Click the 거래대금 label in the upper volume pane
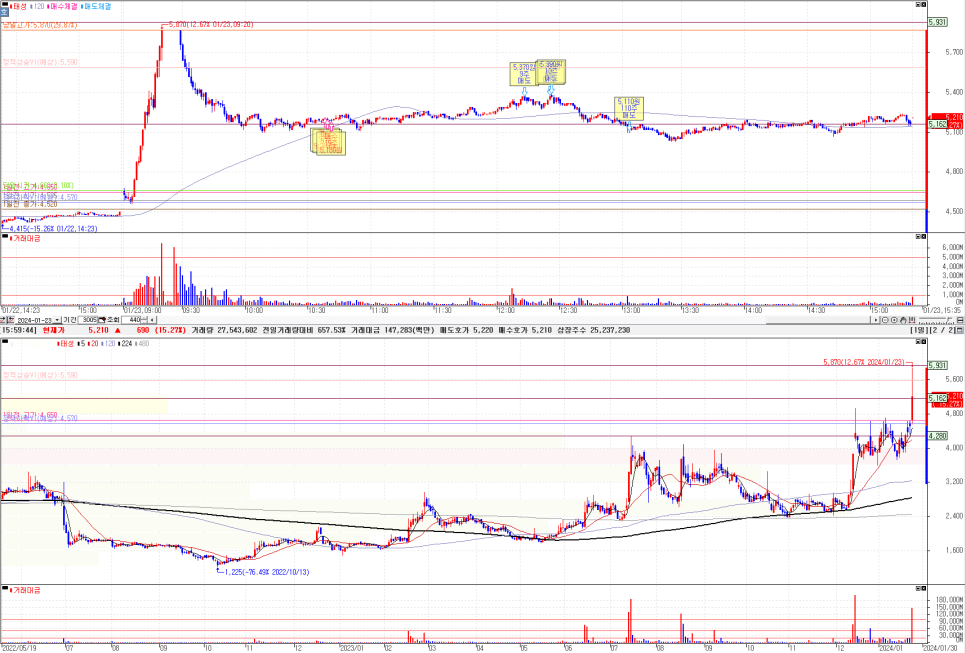Viewport: 966px width, 653px height. point(27,238)
